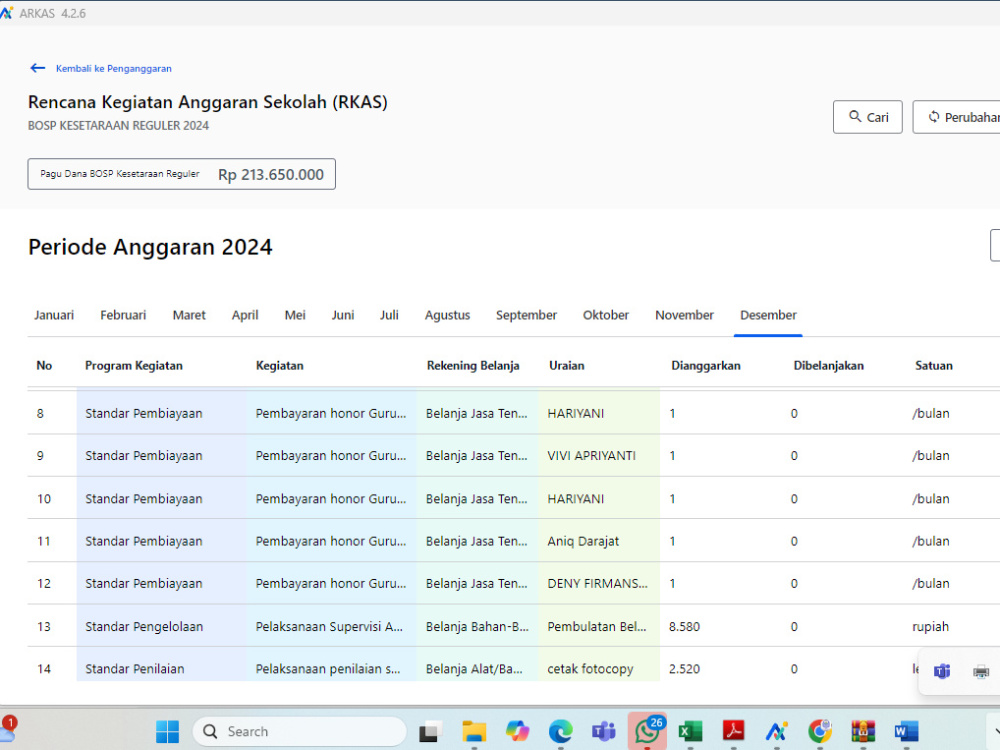This screenshot has height=750, width=1000.
Task: Open Microsoft Word from the taskbar
Action: point(906,732)
